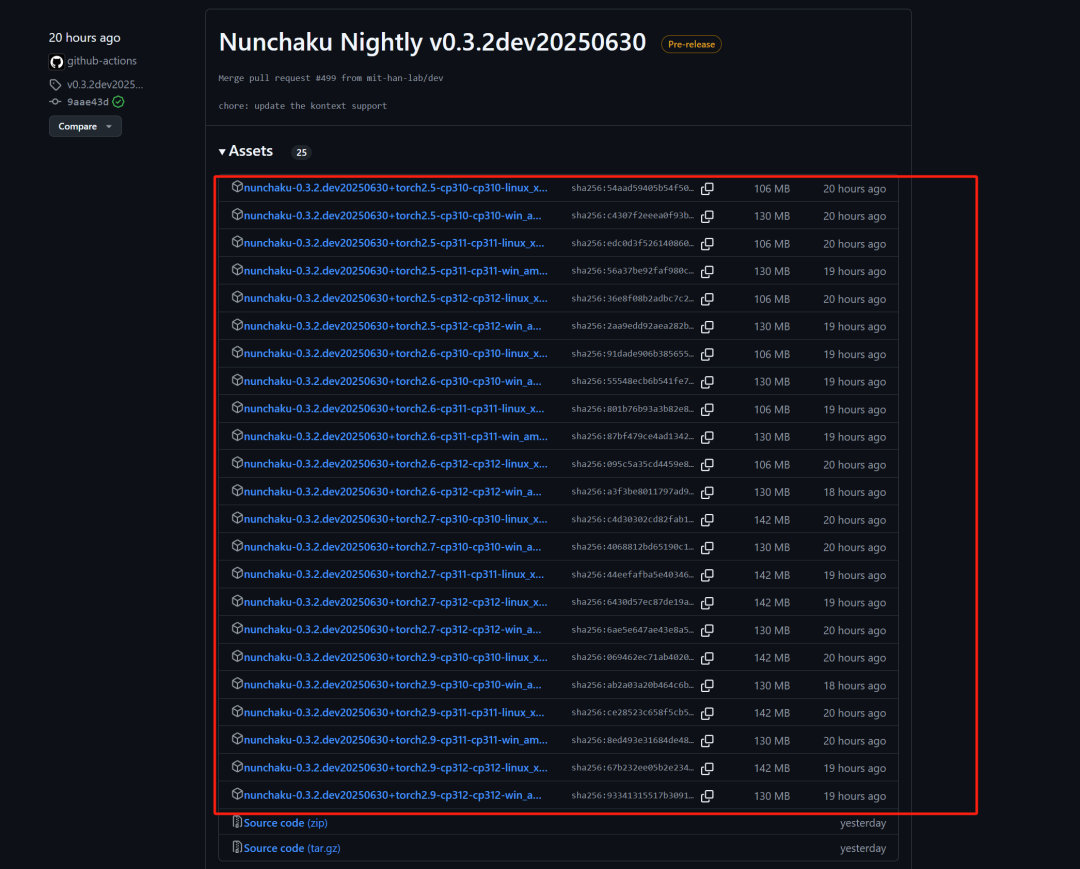Download Source code (tar.gz)
This screenshot has width=1080, height=869.
click(x=292, y=848)
